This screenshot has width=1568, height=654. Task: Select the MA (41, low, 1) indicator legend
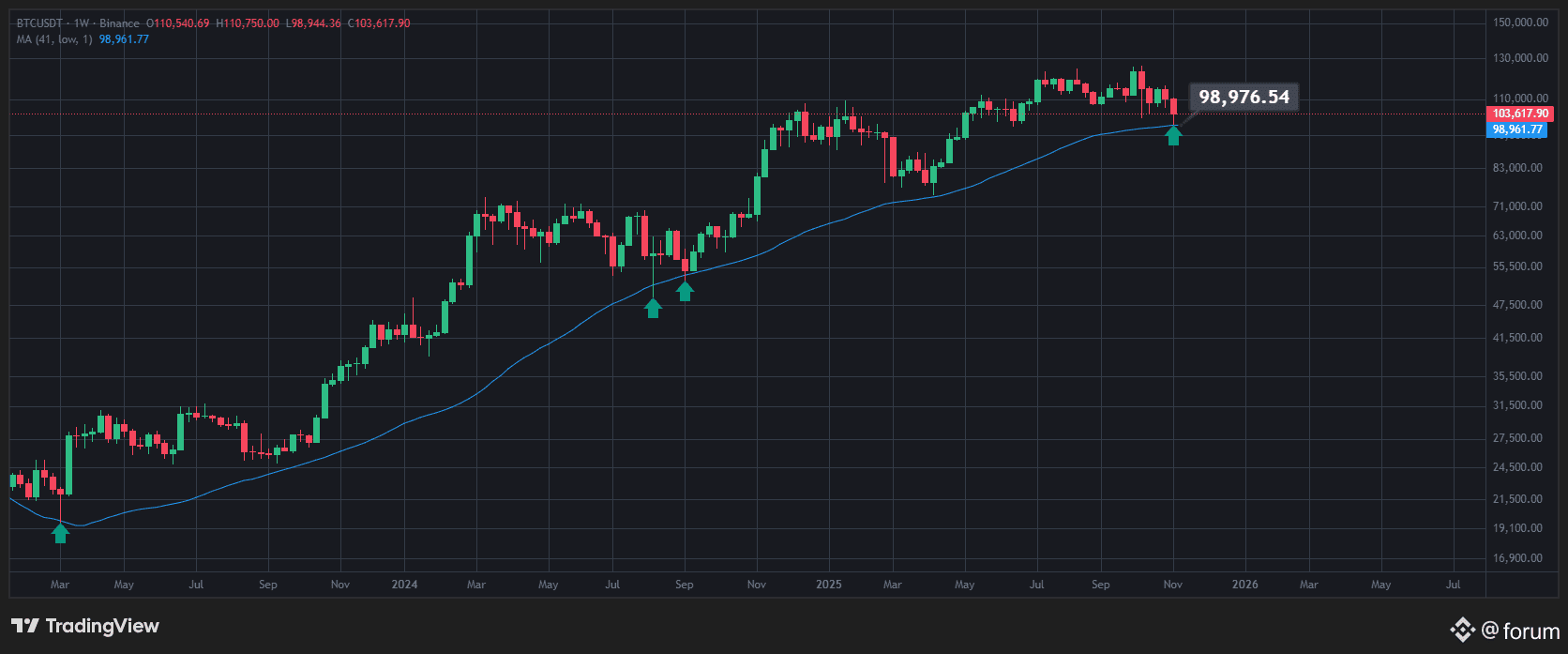click(x=53, y=39)
